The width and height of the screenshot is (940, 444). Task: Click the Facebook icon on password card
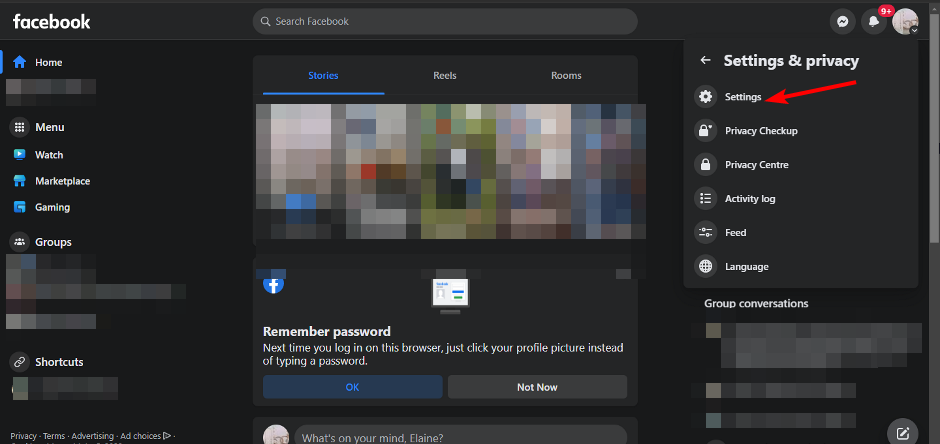pyautogui.click(x=273, y=285)
